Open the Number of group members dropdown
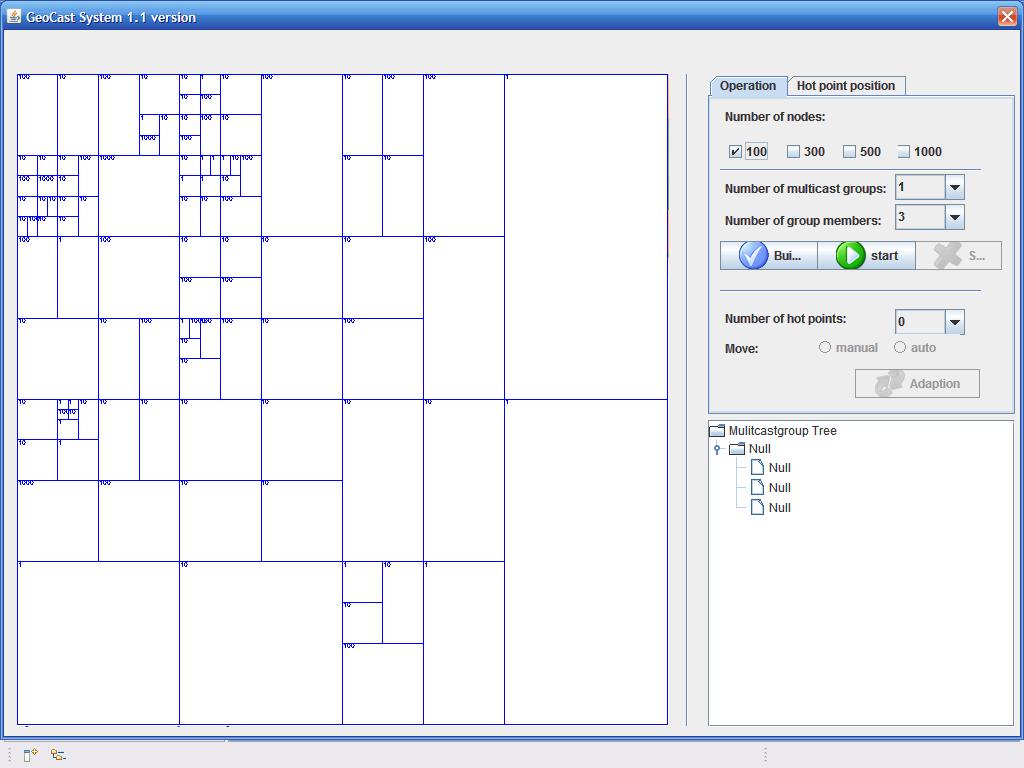 point(954,217)
